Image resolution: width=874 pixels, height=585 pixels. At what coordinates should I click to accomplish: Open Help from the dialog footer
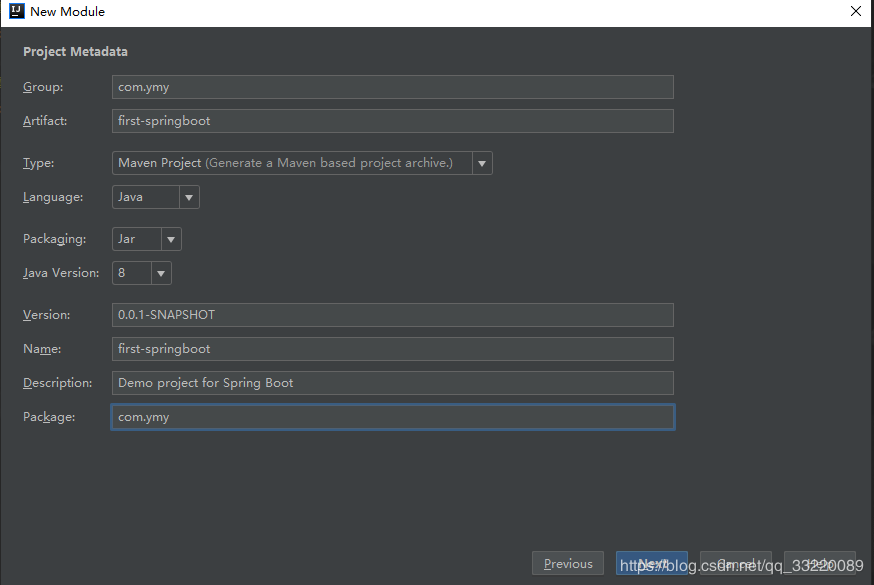tap(819, 563)
